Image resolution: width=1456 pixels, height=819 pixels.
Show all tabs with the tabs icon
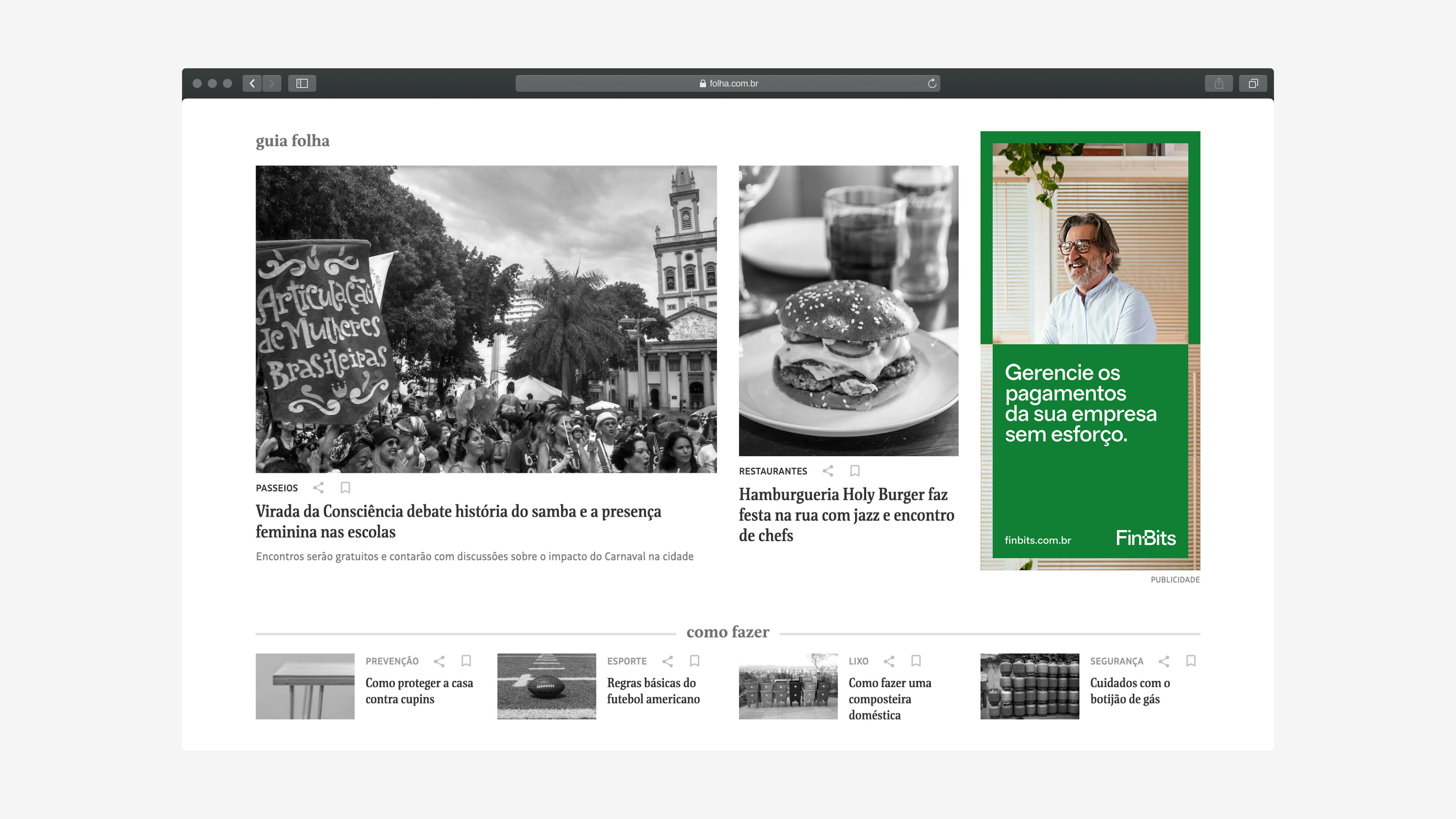tap(1253, 83)
